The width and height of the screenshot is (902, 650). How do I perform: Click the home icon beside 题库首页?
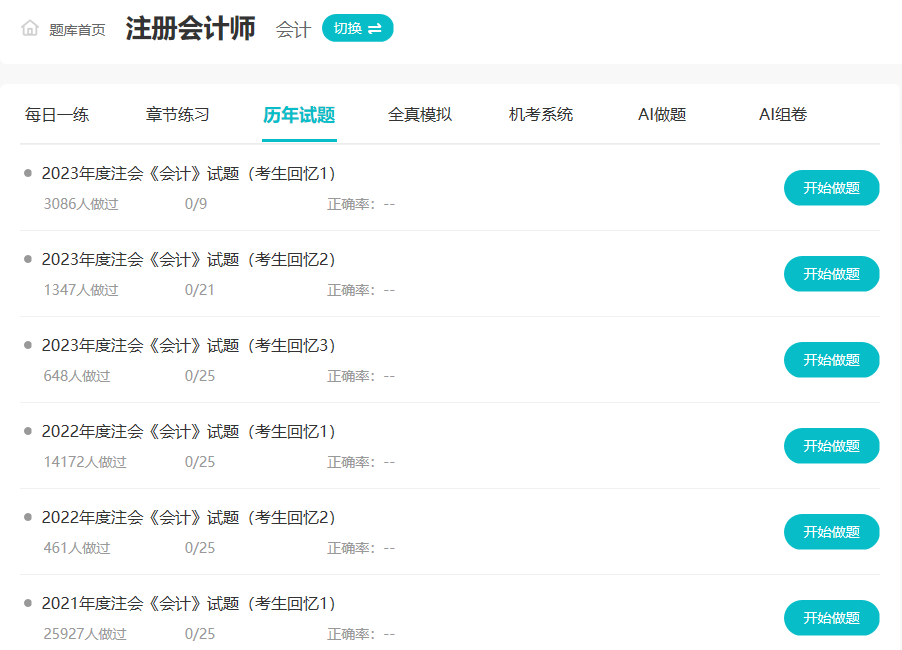coord(30,29)
